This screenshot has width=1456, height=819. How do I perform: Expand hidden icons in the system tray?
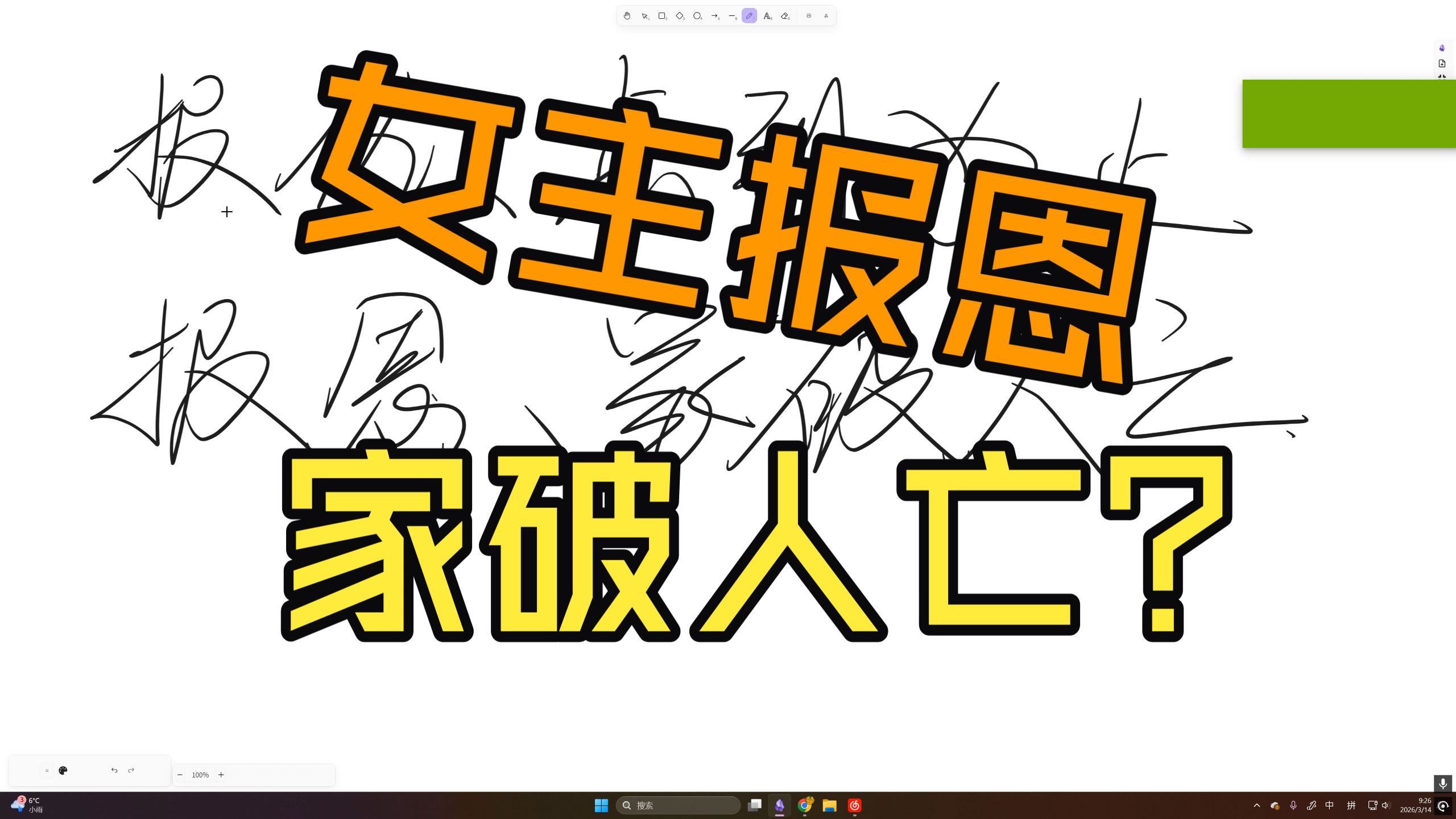point(1257,805)
